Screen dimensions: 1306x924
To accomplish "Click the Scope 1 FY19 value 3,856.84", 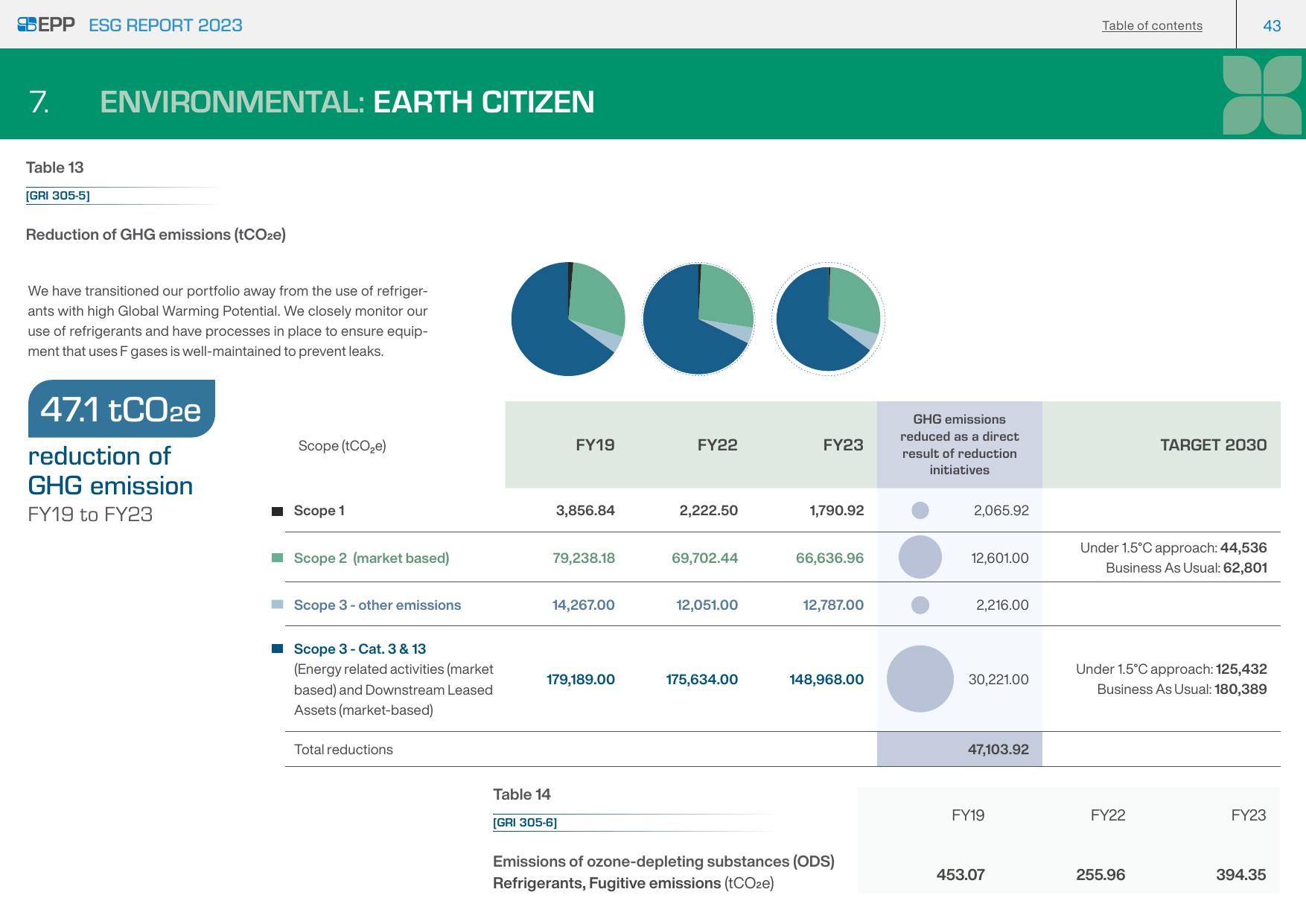I will click(x=585, y=511).
